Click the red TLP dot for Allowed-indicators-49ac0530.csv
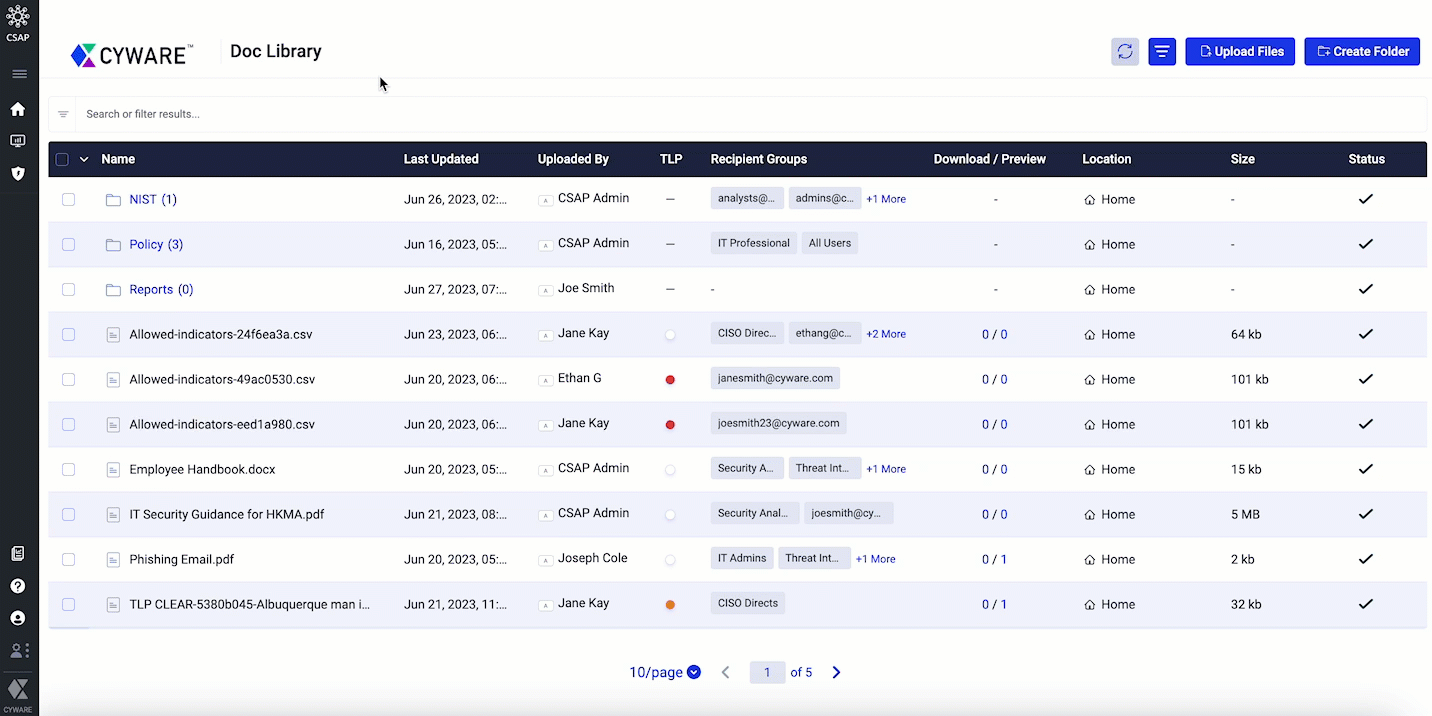Screen dimensions: 1432x716 coord(670,380)
